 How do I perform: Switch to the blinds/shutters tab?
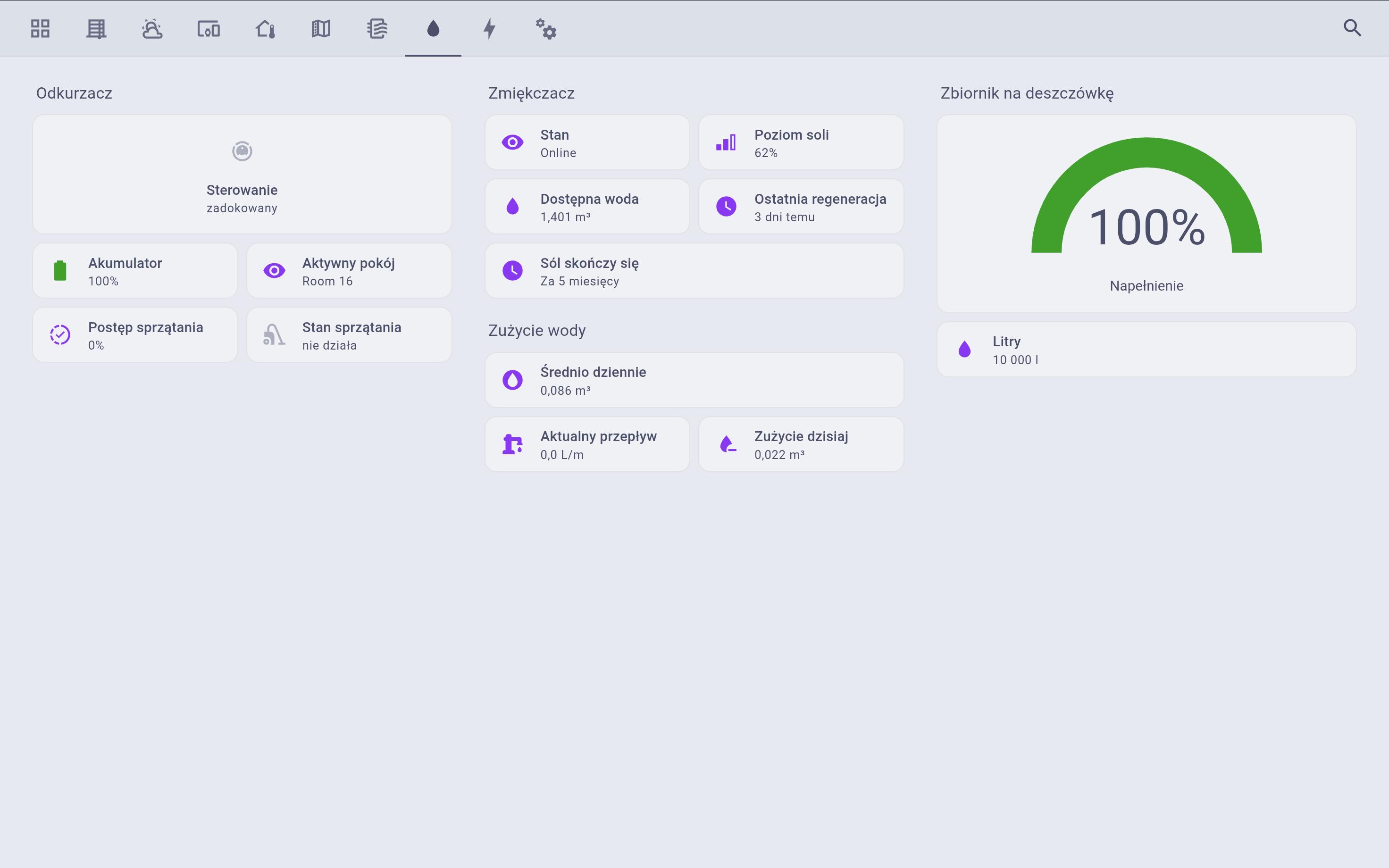[96, 28]
